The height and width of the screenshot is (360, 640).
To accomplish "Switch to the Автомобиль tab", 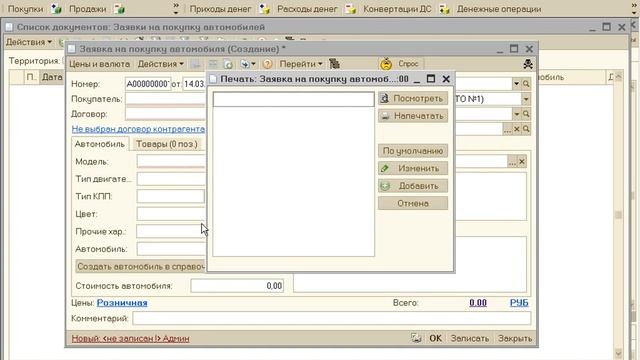I will click(x=100, y=144).
